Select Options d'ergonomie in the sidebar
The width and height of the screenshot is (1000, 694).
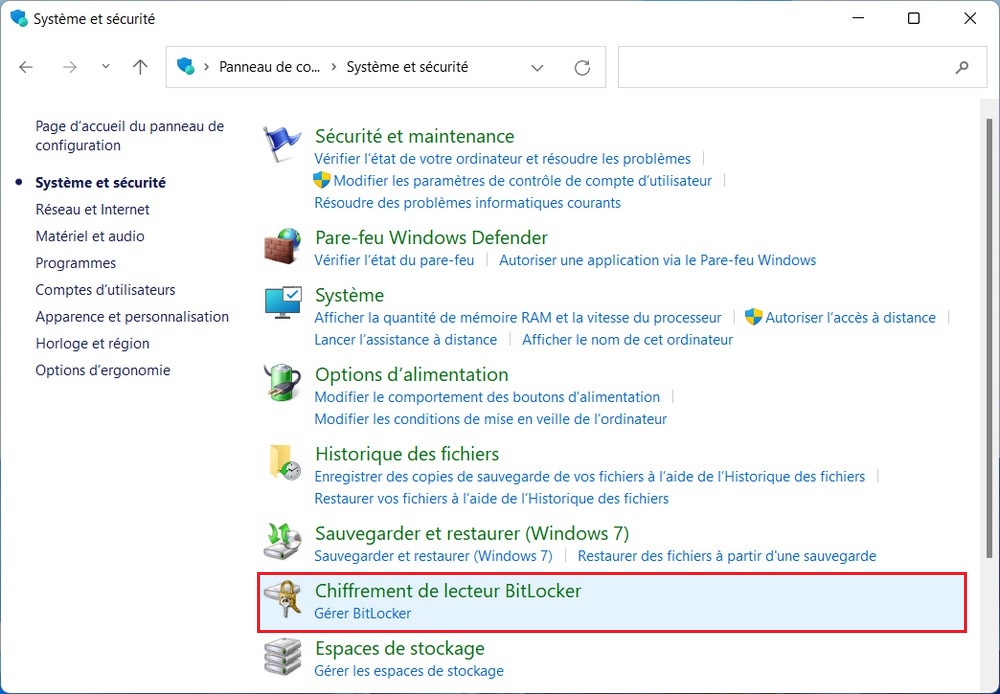[x=103, y=370]
